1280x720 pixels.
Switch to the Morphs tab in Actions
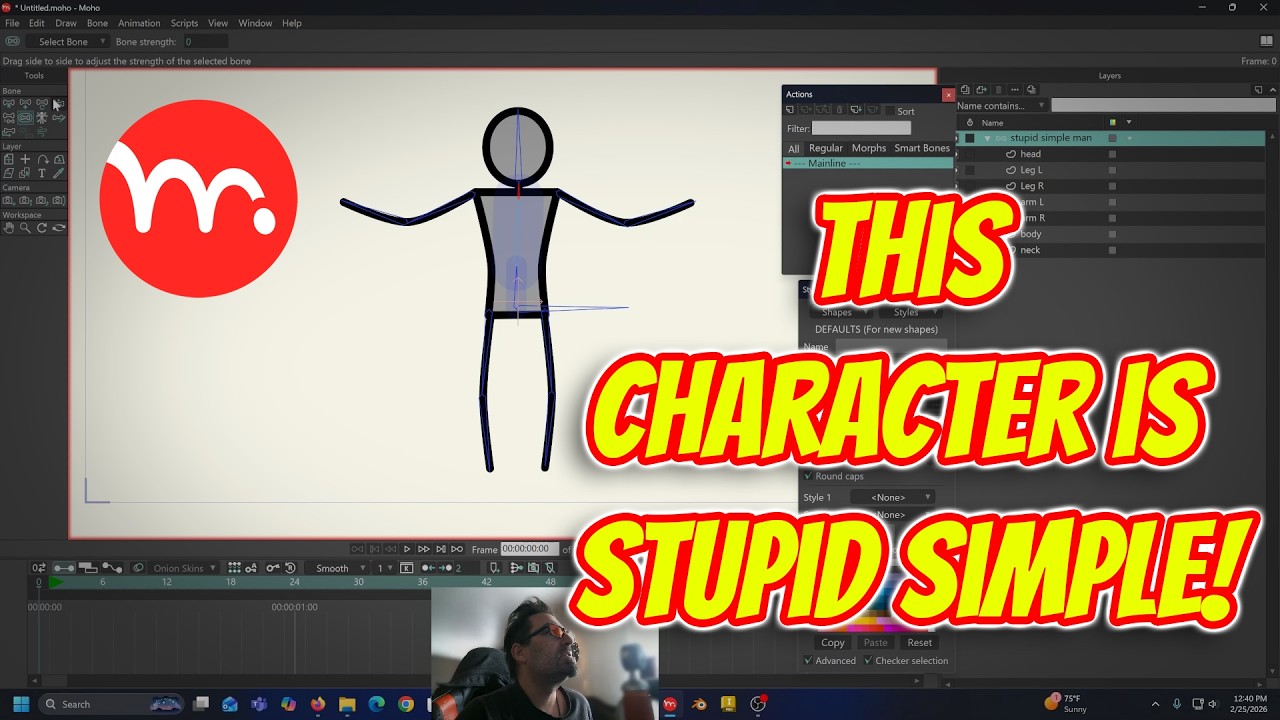[x=869, y=148]
